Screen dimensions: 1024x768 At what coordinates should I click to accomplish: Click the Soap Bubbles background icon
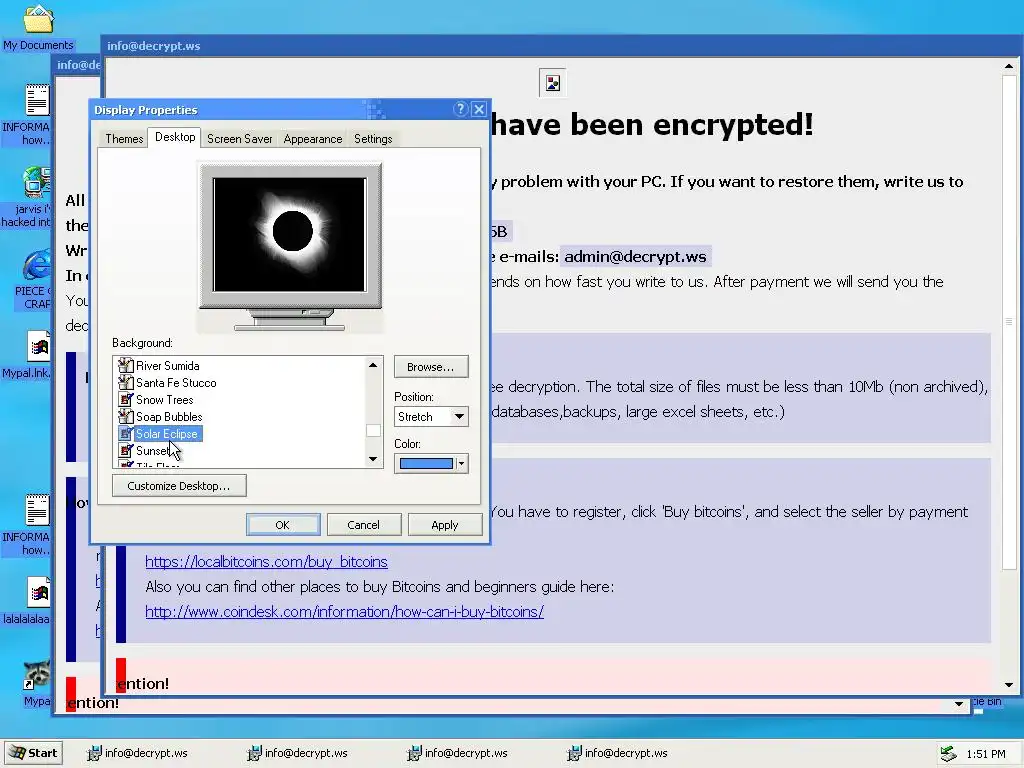[125, 417]
